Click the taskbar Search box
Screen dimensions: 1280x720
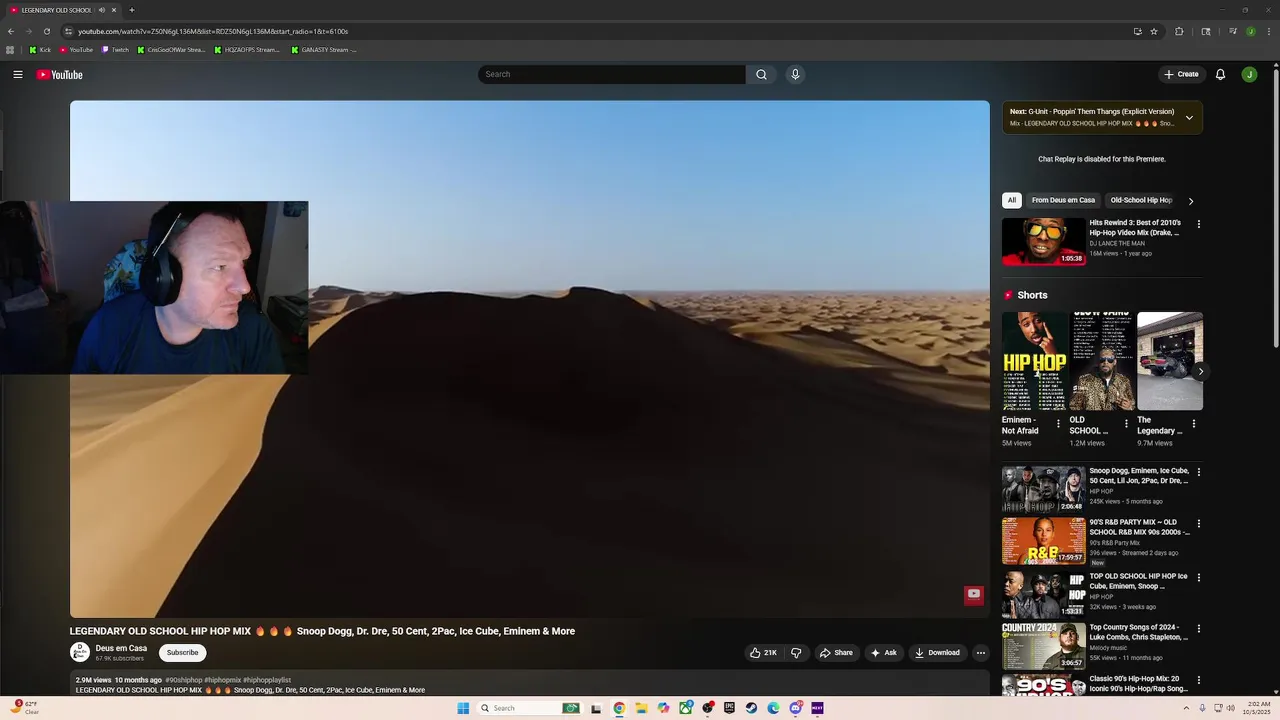528,708
